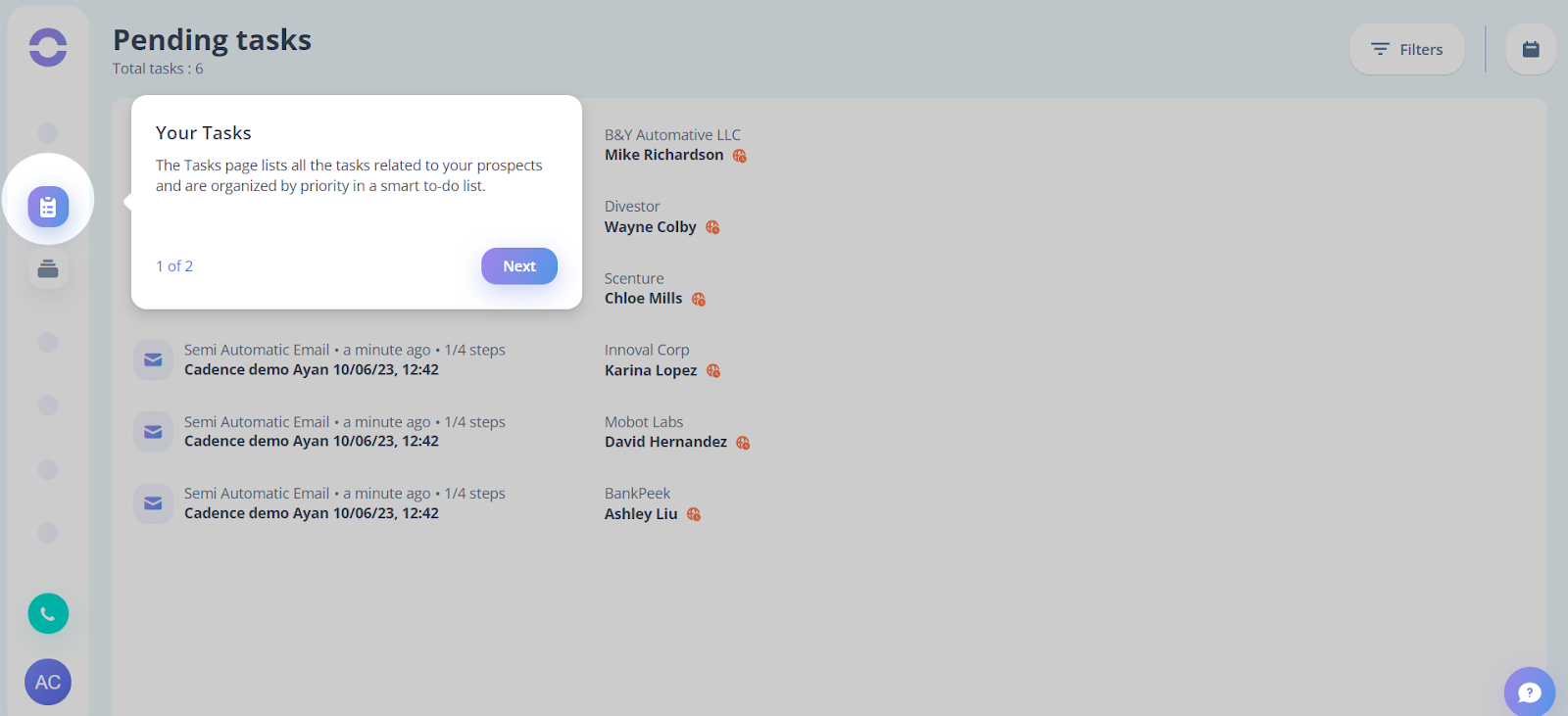Open the calendar icon beside Filters
Viewport: 1568px width, 716px height.
1531,49
